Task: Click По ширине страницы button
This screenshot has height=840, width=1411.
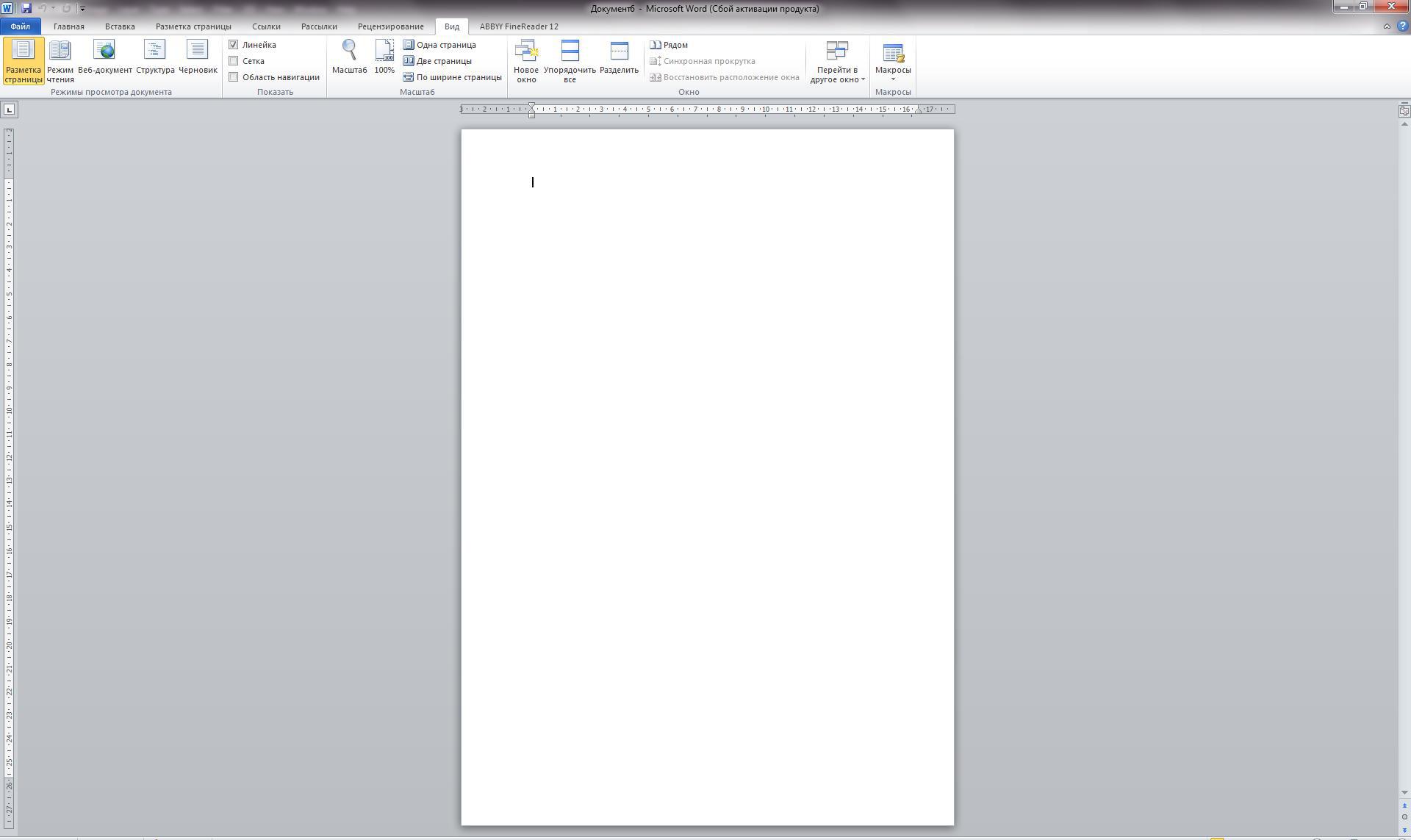Action: tap(452, 77)
